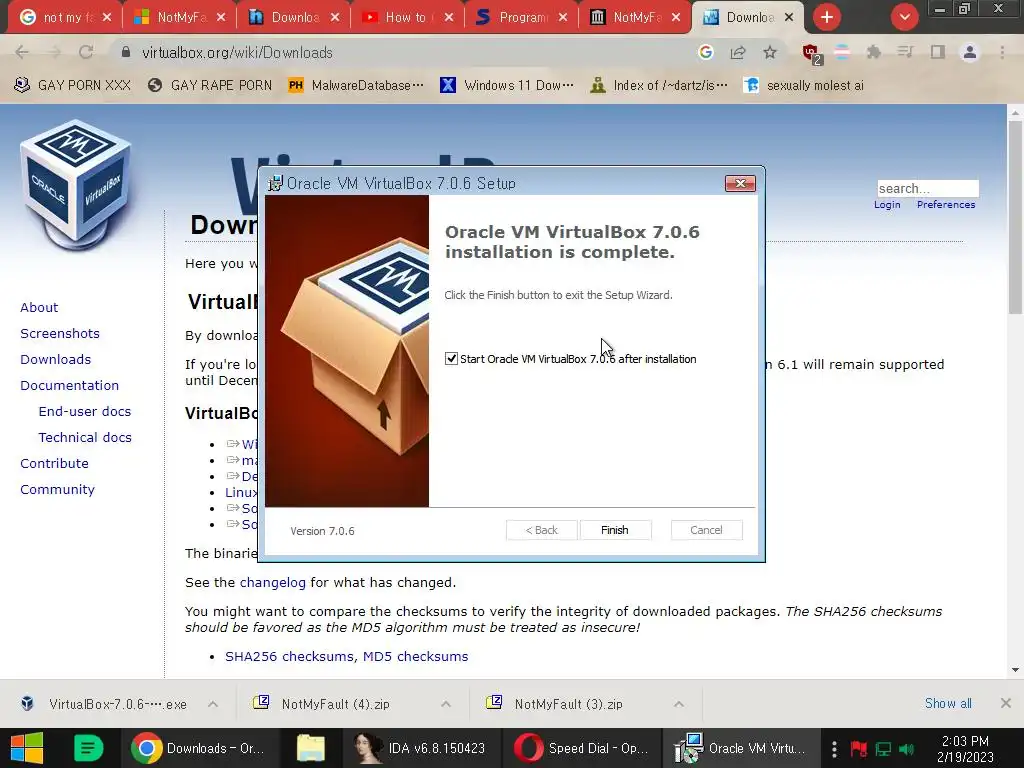
Task: Open the changelog link
Action: pos(272,583)
